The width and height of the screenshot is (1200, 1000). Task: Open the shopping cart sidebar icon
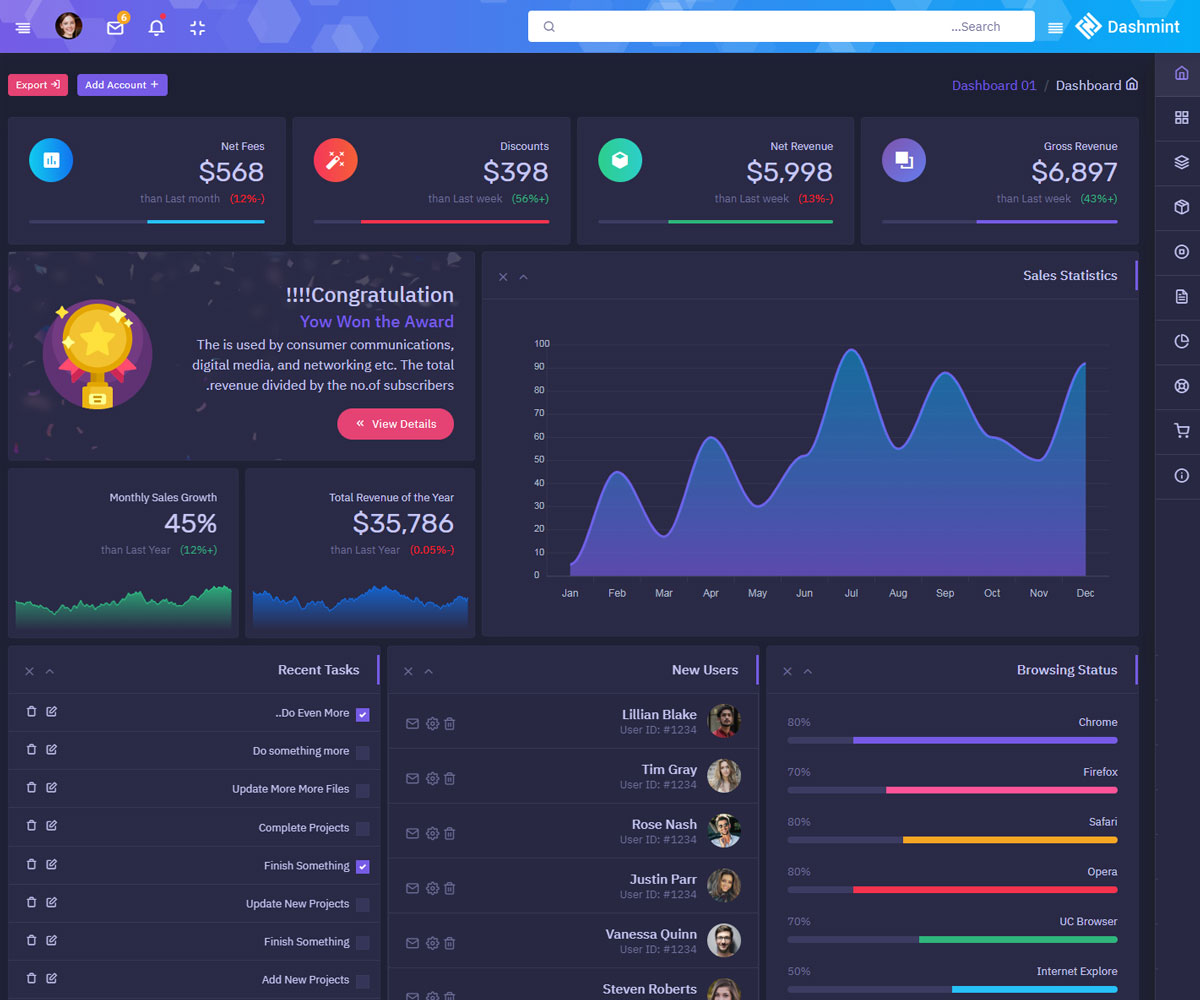pos(1181,431)
